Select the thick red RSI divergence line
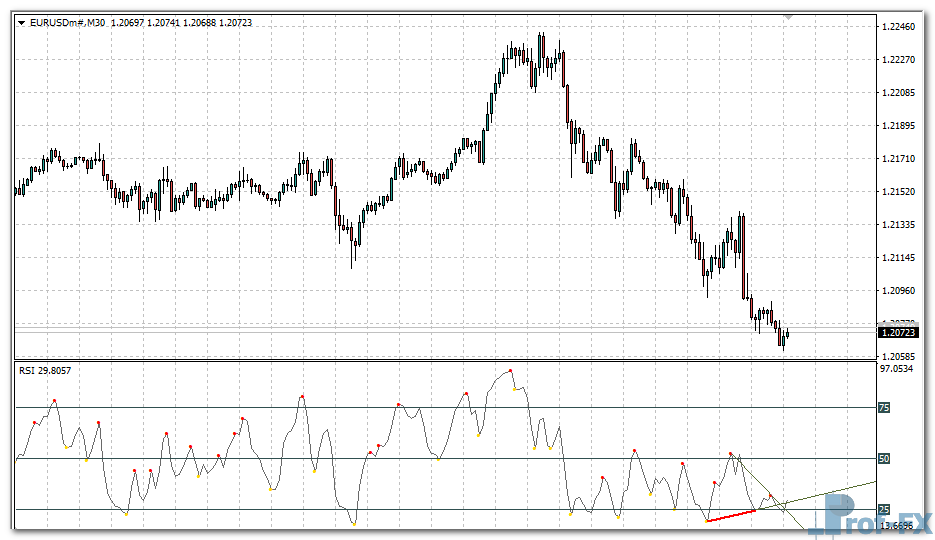 (730, 516)
